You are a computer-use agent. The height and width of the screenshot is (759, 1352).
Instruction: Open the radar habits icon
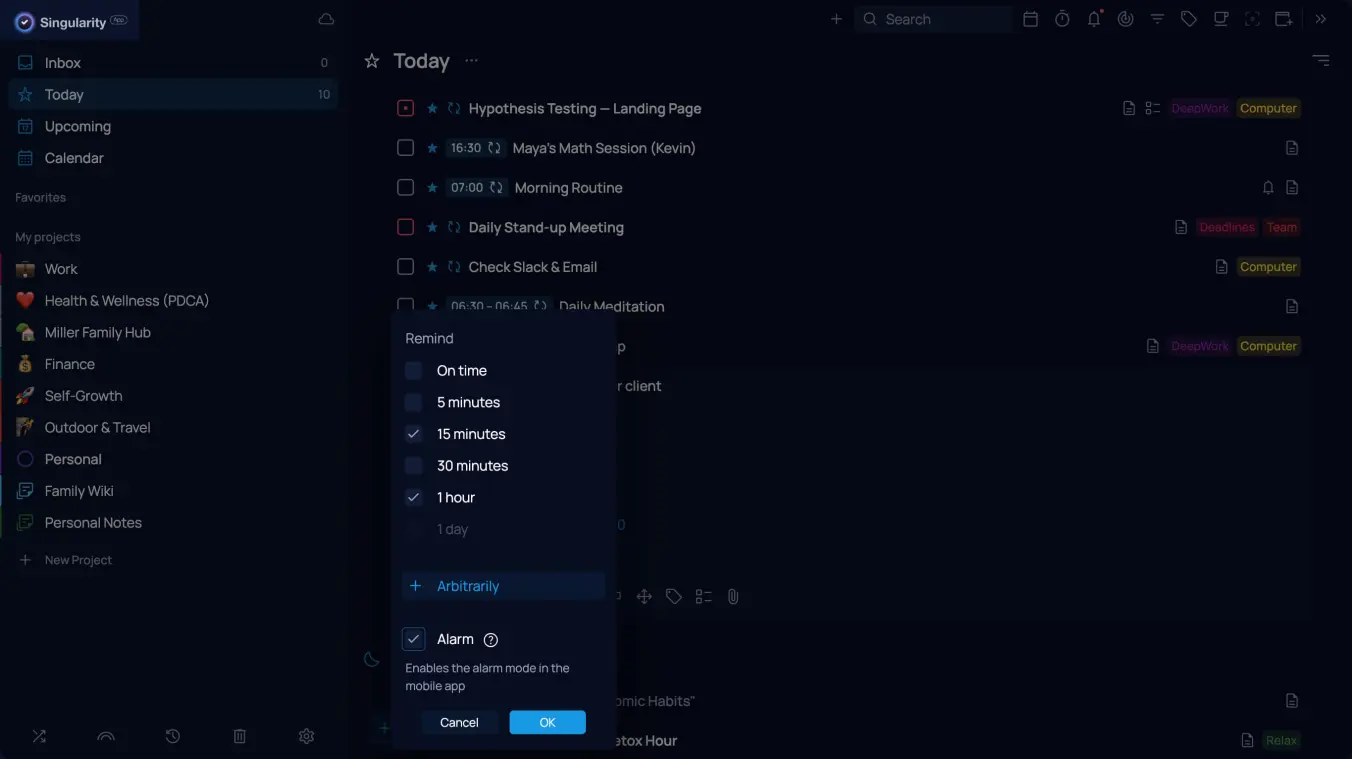pyautogui.click(x=1126, y=19)
